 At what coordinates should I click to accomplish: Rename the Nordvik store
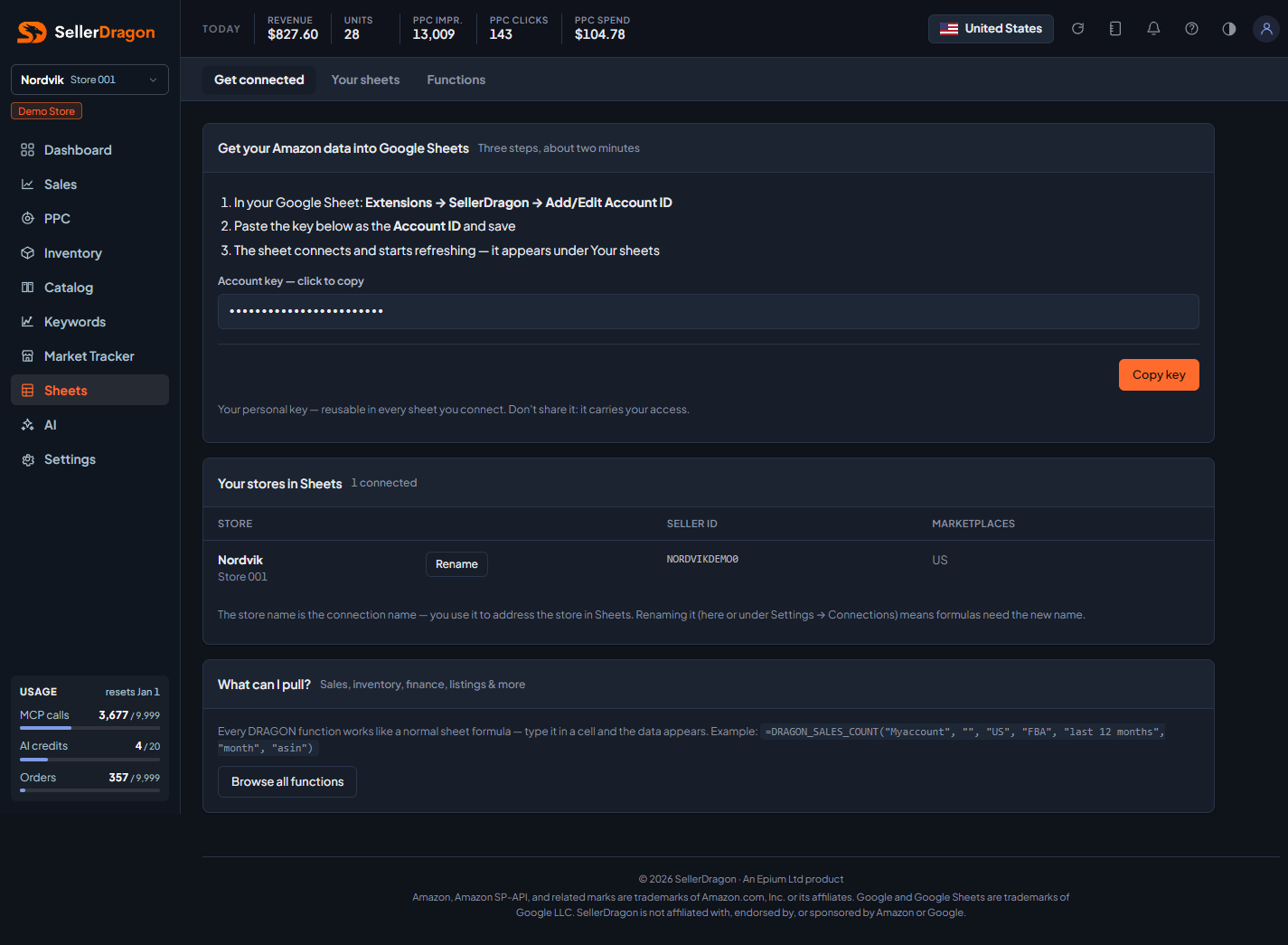click(456, 564)
